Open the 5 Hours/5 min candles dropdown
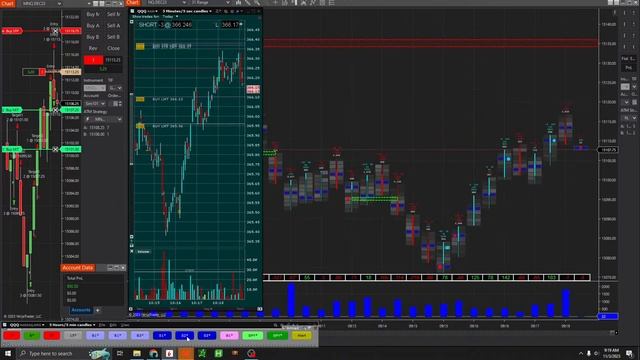Viewport: 640px width, 360px height. point(72,325)
